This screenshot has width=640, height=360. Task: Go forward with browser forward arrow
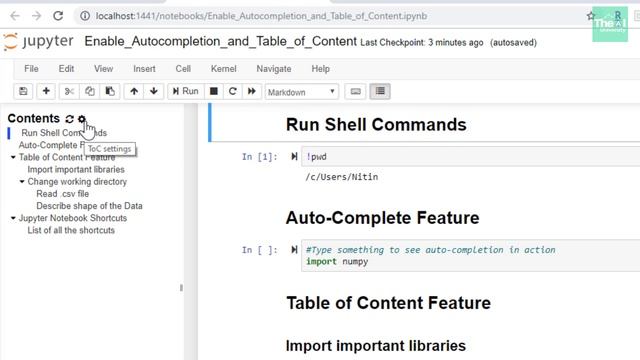pos(37,16)
